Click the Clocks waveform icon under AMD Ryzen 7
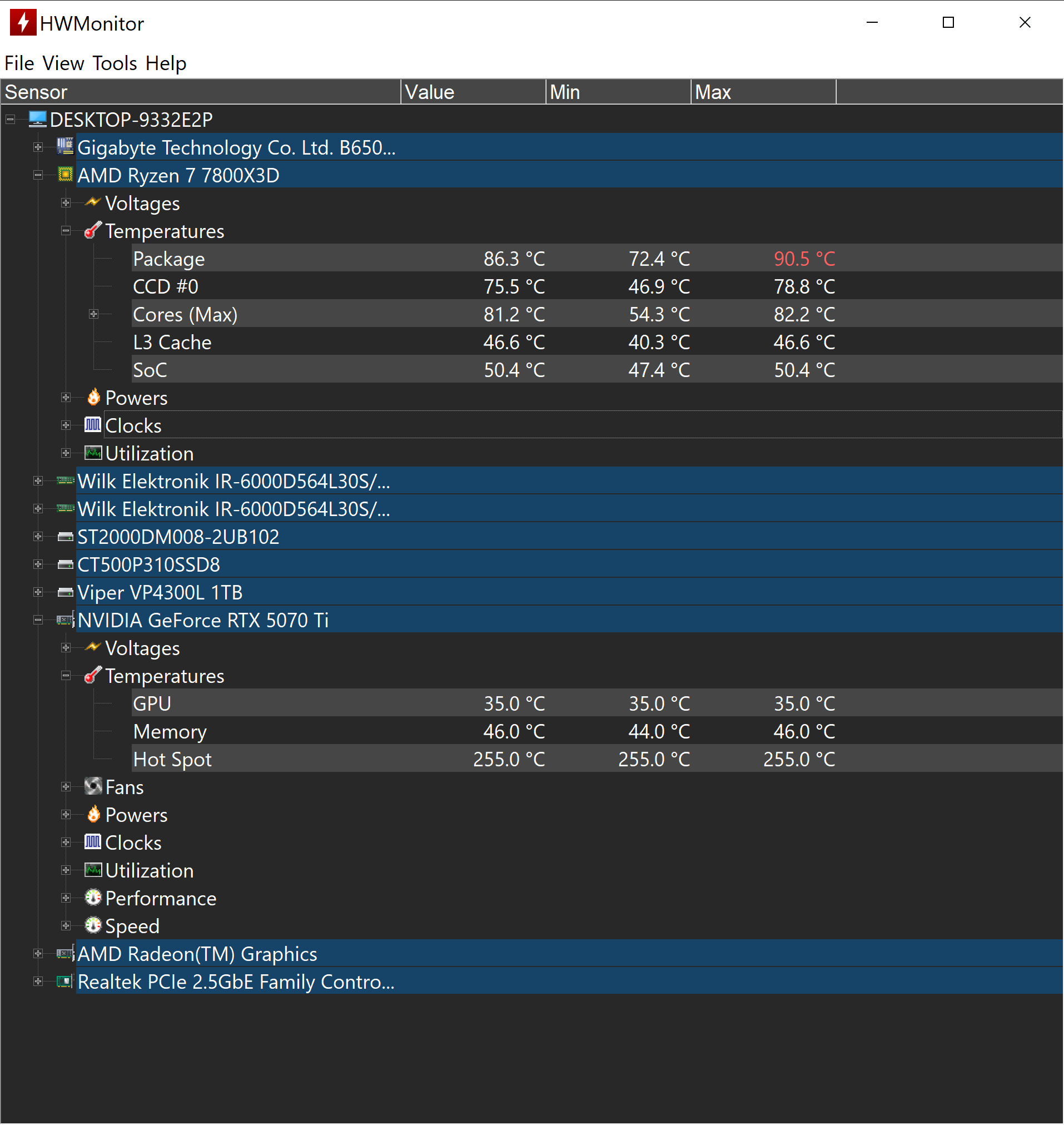The image size is (1064, 1125). pyautogui.click(x=93, y=425)
